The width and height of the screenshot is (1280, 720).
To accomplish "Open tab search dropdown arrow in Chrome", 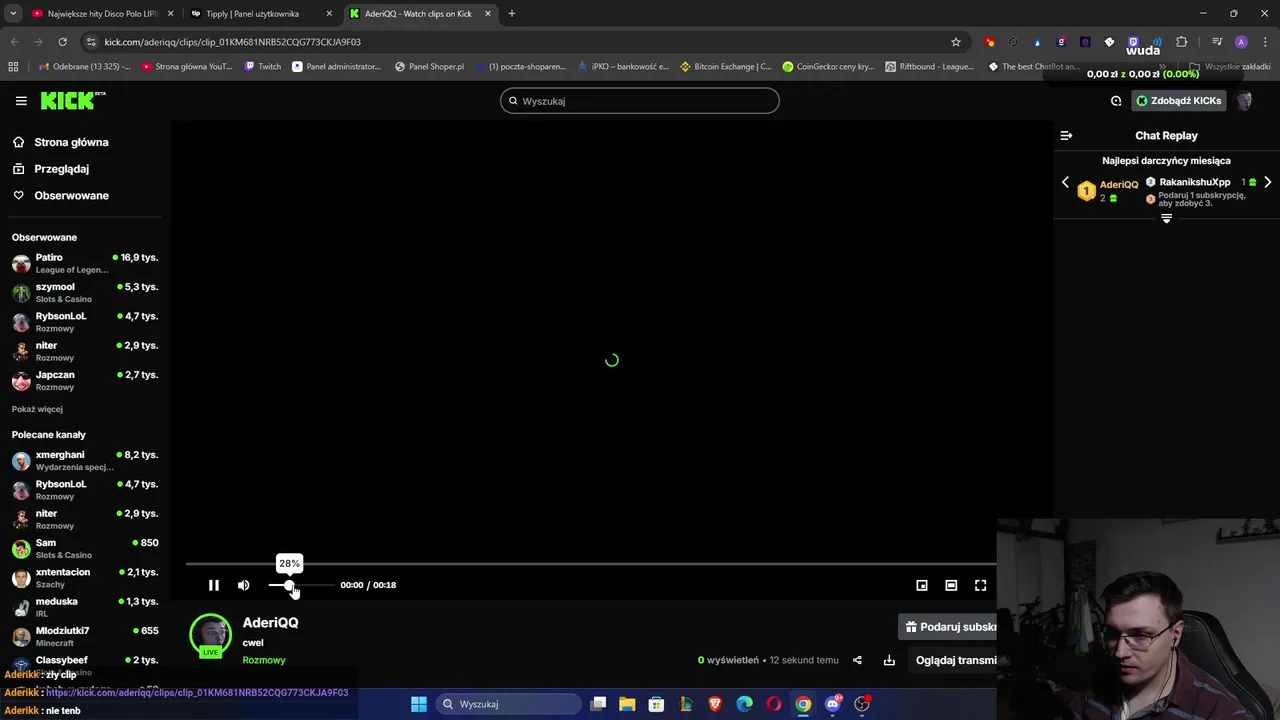I will pyautogui.click(x=12, y=14).
